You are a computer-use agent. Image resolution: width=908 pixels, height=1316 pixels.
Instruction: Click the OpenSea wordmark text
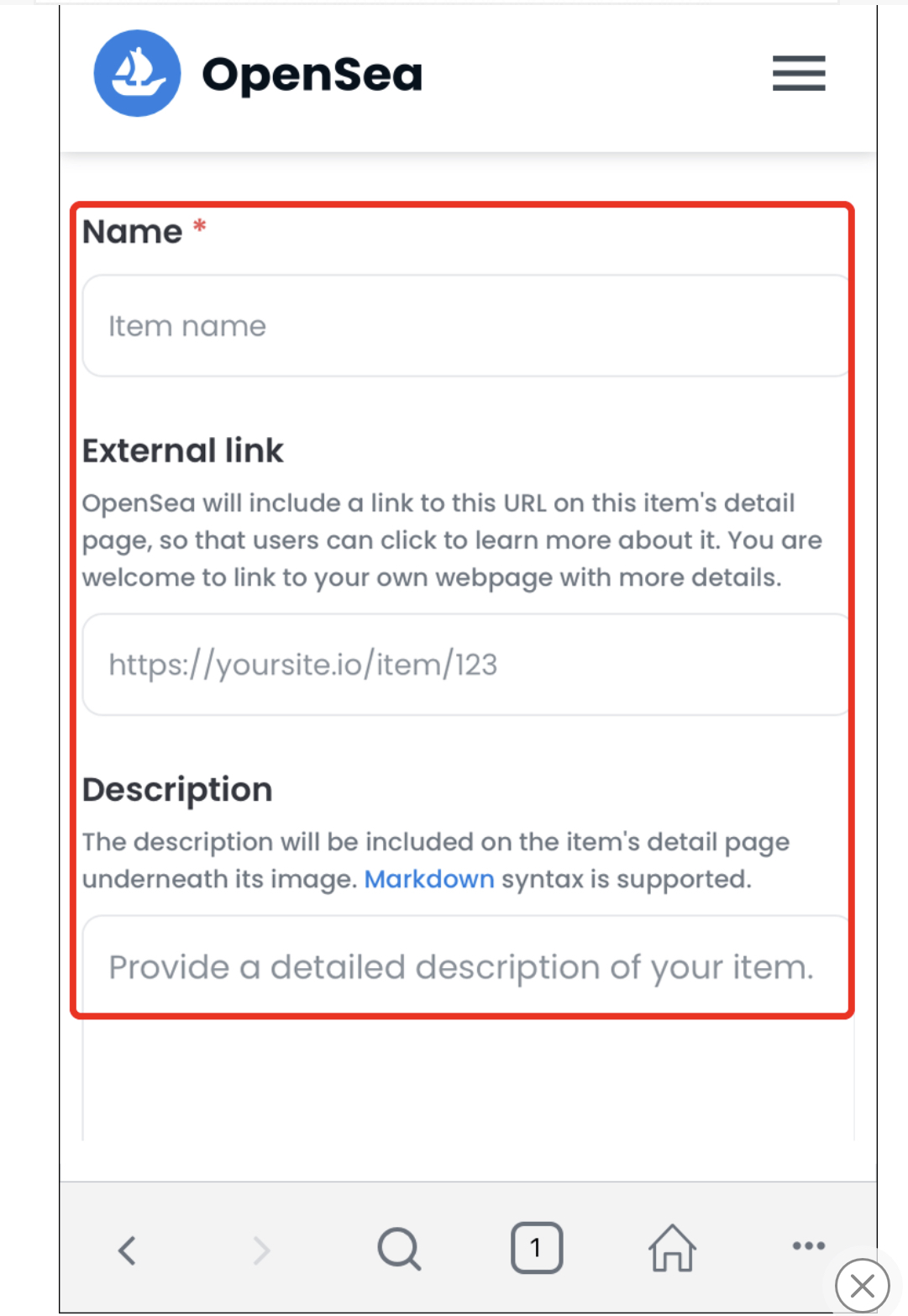312,75
